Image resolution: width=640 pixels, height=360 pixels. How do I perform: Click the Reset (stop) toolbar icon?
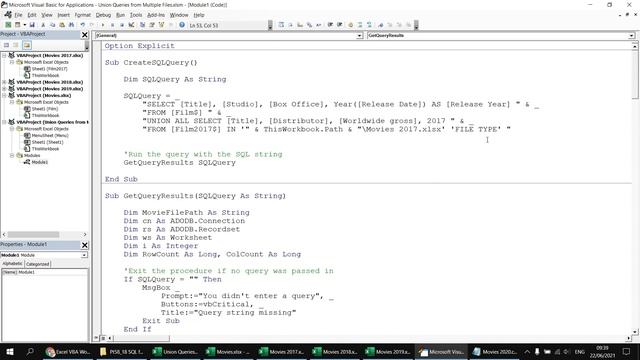[x=122, y=25]
